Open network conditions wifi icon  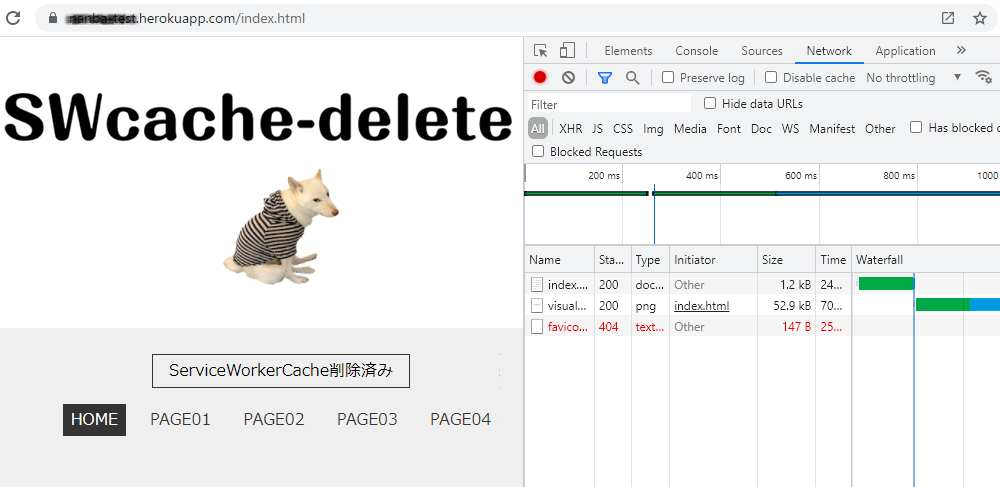tap(983, 77)
